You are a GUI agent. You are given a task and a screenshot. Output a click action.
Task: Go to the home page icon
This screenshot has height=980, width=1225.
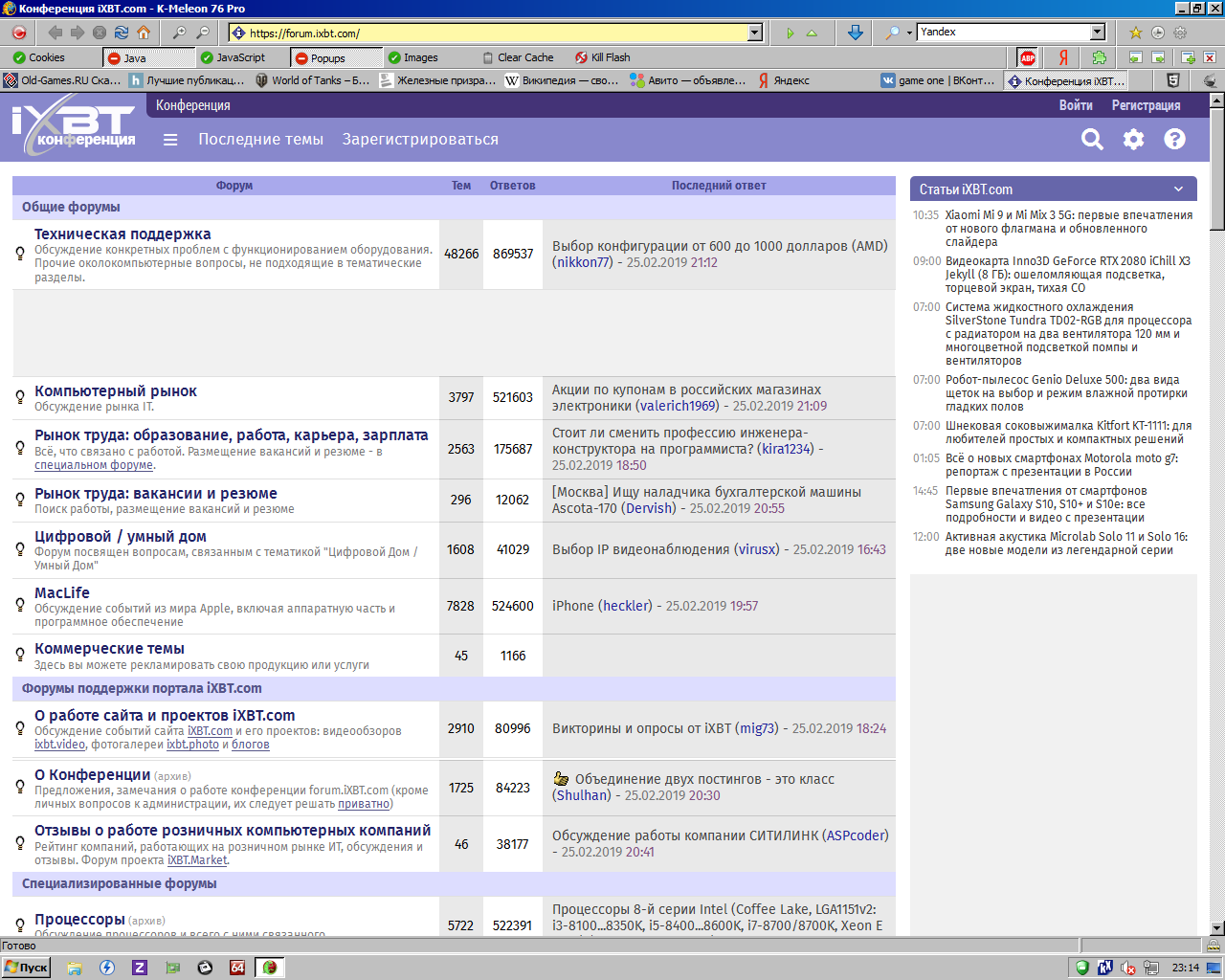[x=144, y=33]
